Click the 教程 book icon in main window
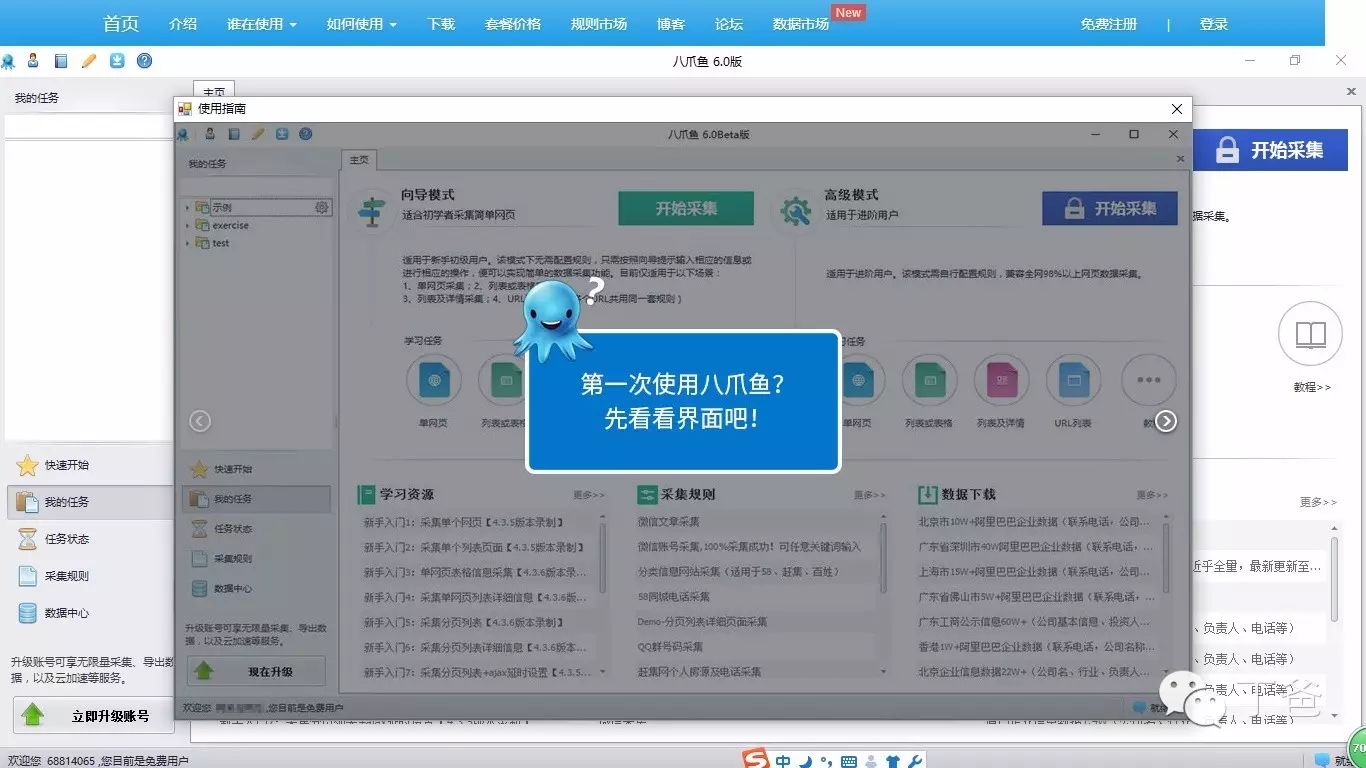The height and width of the screenshot is (768, 1366). coord(1310,334)
